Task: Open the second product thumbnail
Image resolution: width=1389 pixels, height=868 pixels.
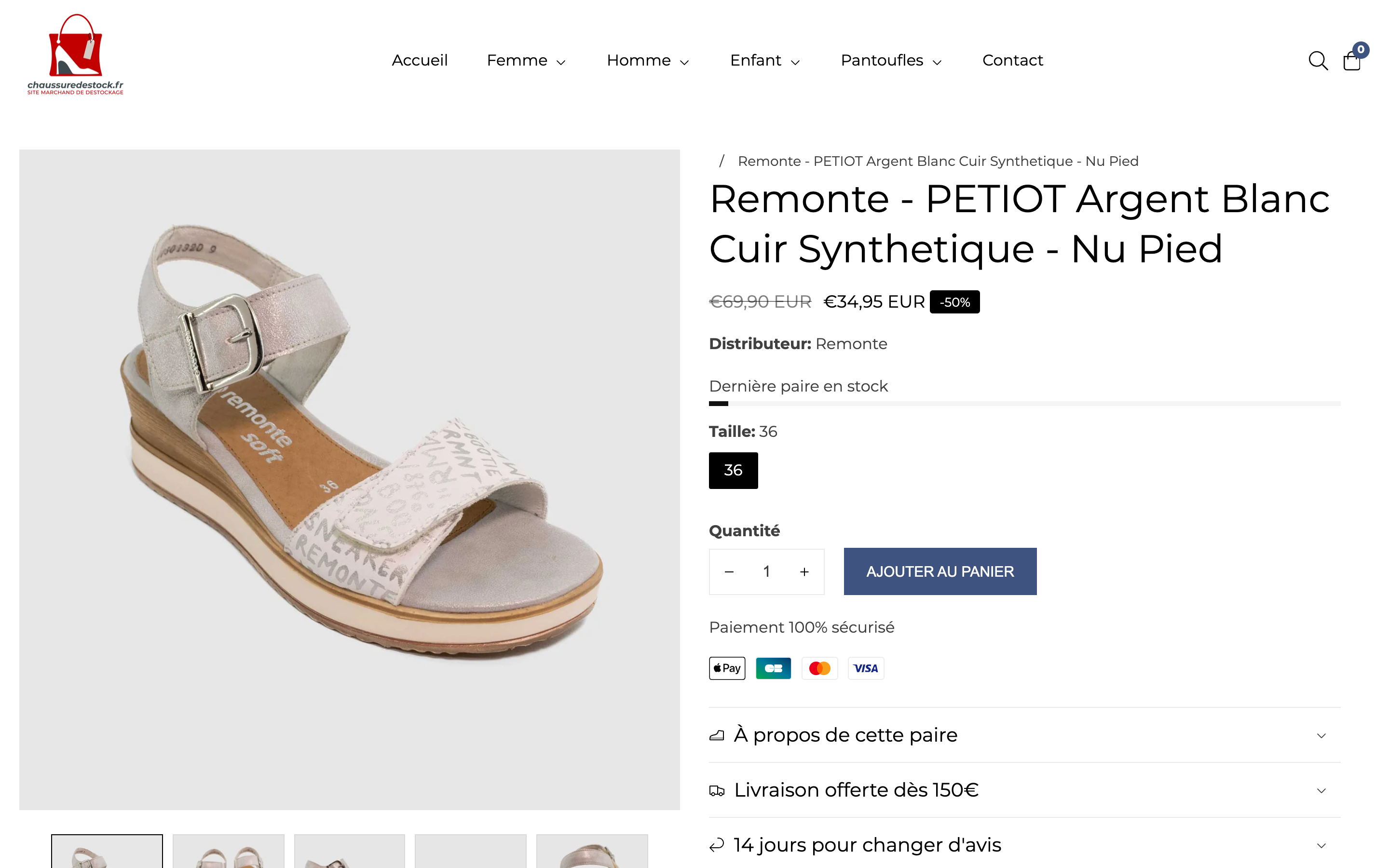Action: 228,855
